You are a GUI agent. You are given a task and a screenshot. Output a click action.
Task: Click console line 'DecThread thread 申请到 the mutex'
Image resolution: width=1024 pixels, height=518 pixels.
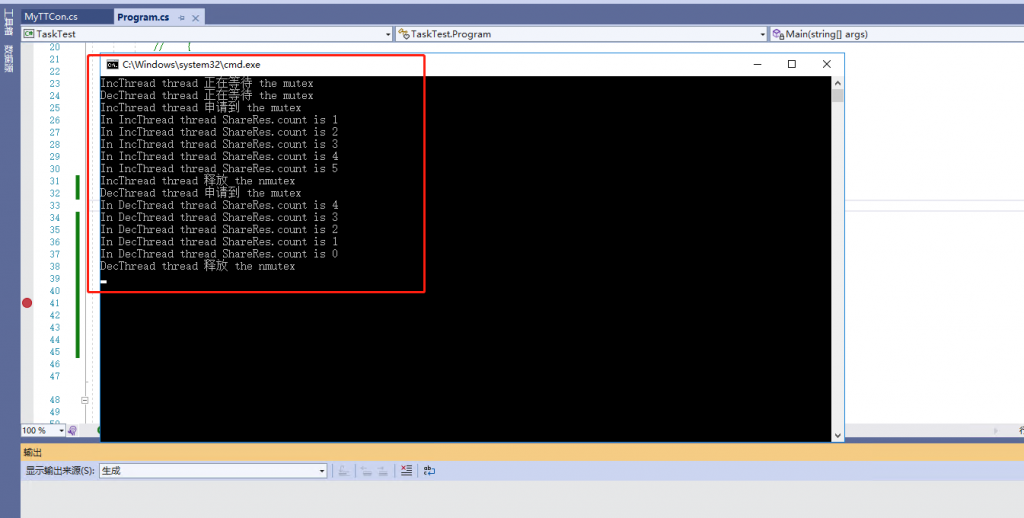[x=200, y=193]
